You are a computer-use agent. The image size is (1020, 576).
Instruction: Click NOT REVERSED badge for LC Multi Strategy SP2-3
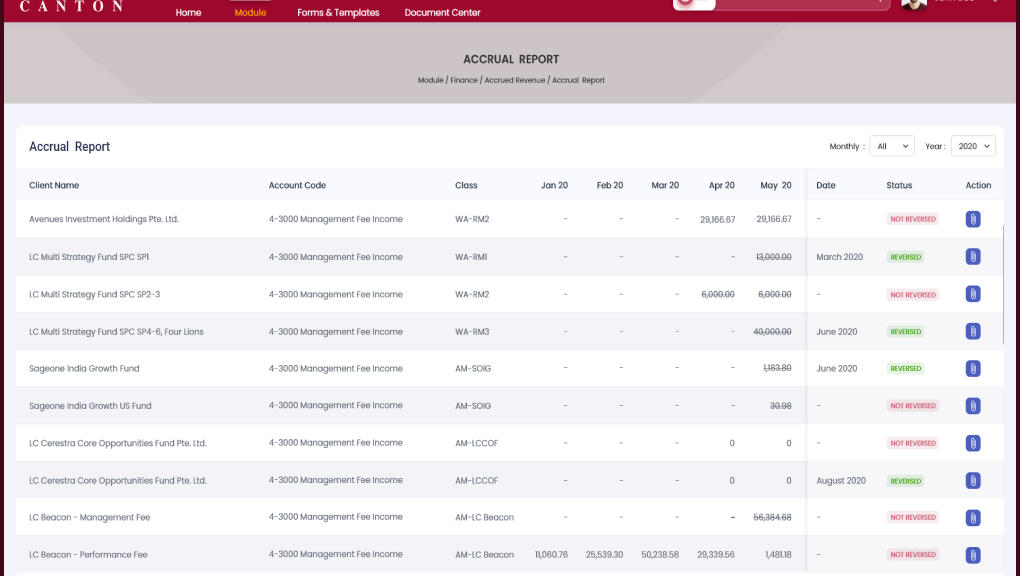click(913, 295)
